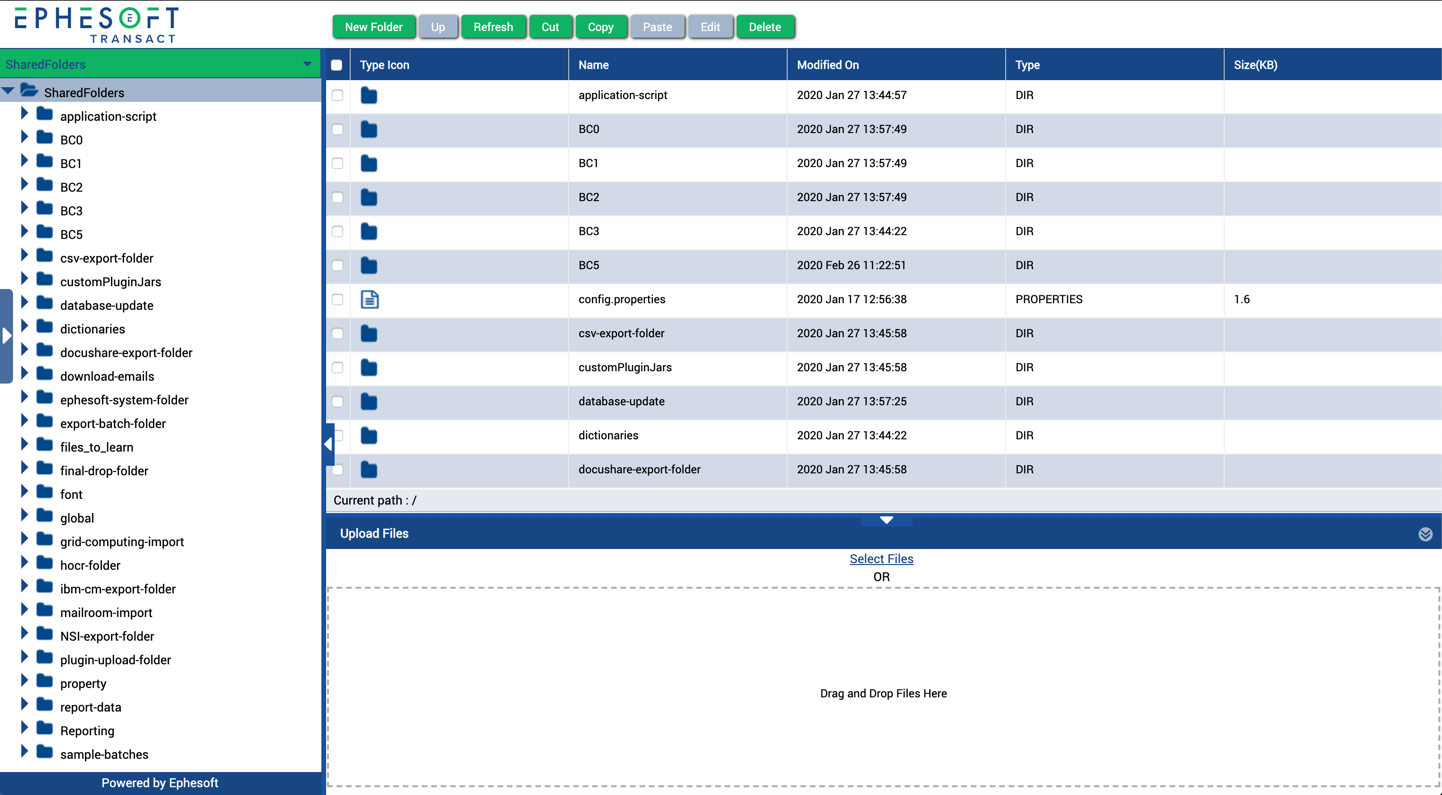Click the folder icon in the BC0 table row

click(x=369, y=130)
